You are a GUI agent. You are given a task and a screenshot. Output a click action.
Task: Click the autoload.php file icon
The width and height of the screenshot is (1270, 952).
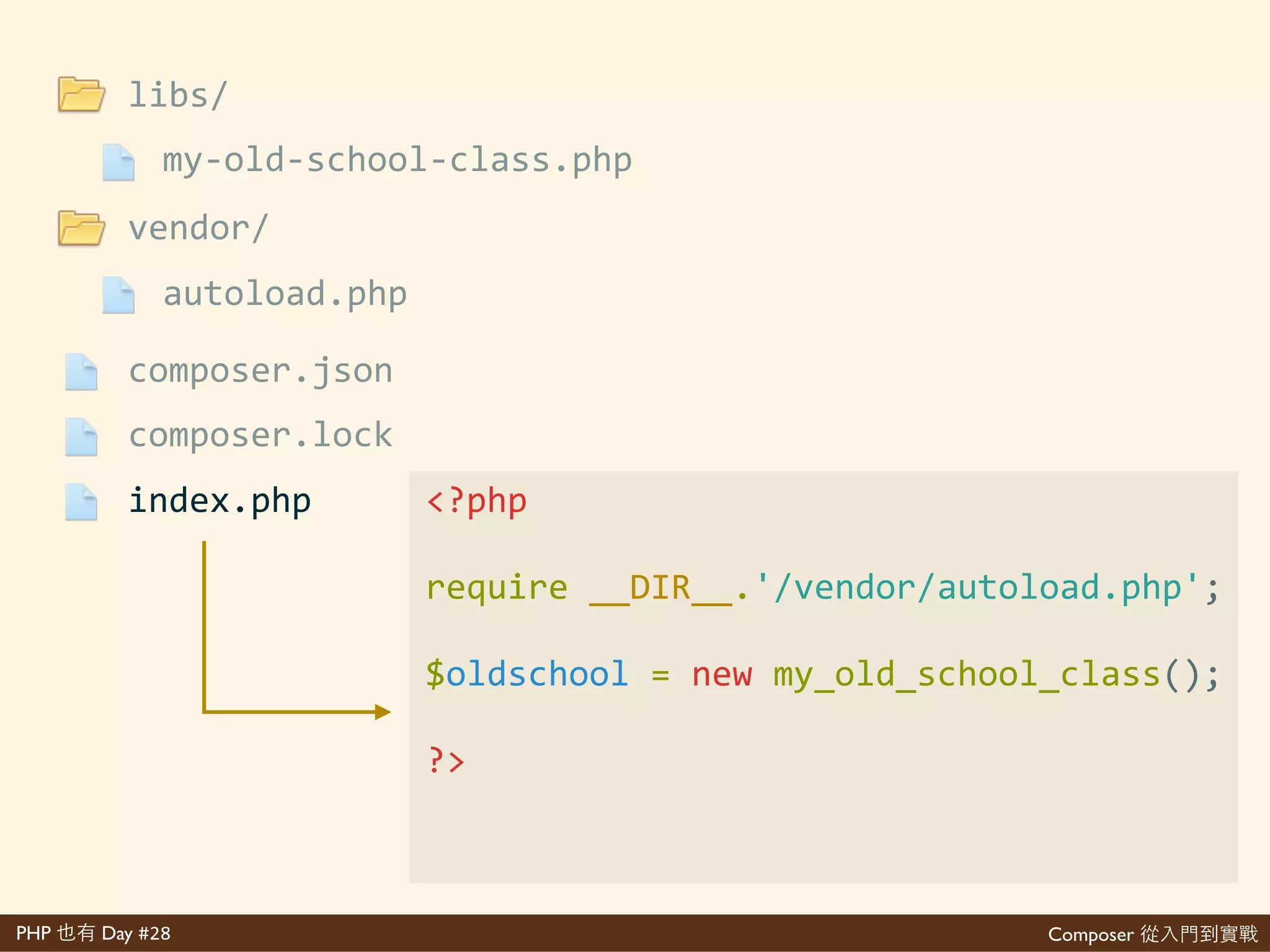(x=118, y=295)
